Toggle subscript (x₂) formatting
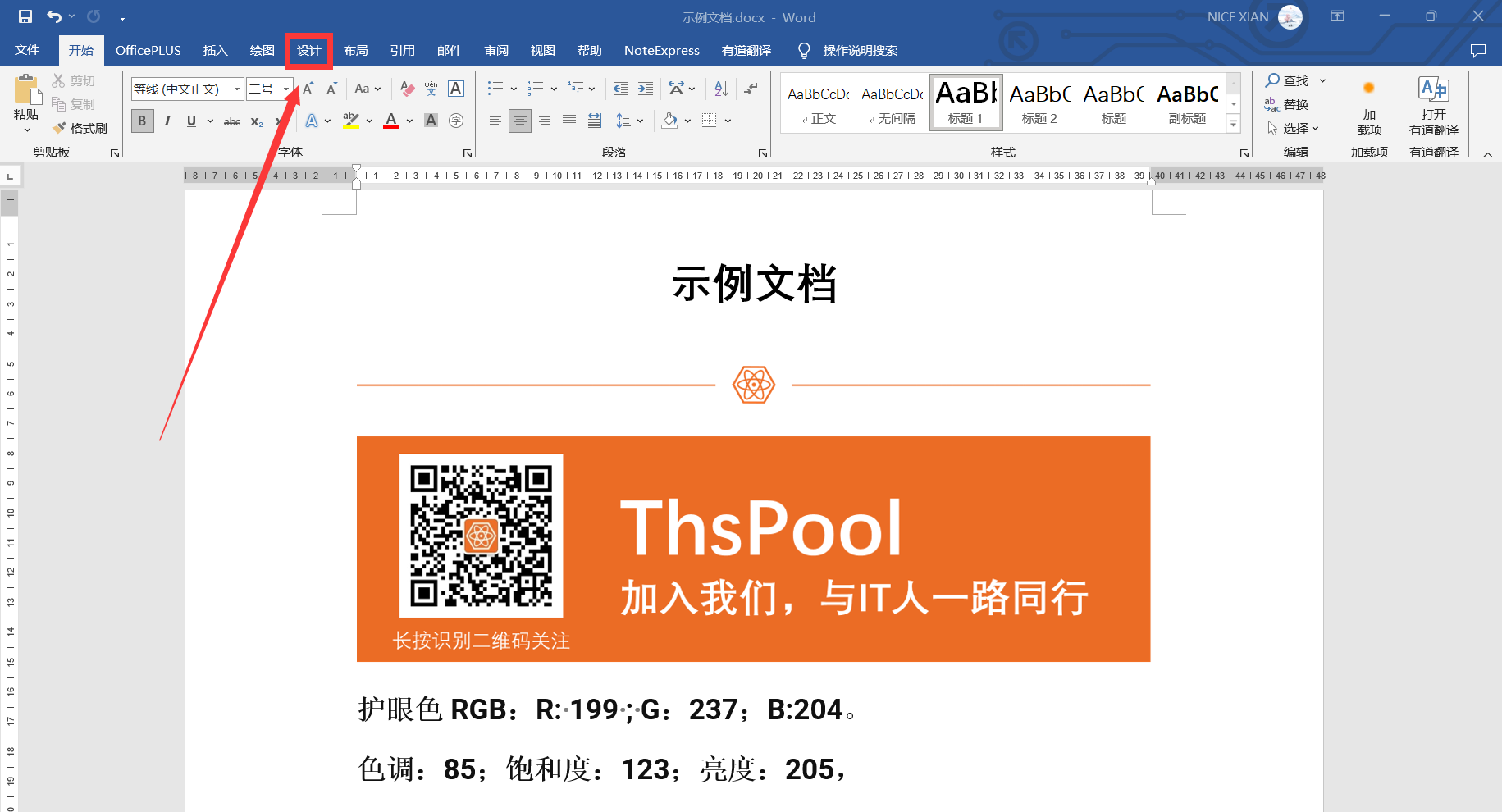The image size is (1502, 812). [257, 121]
